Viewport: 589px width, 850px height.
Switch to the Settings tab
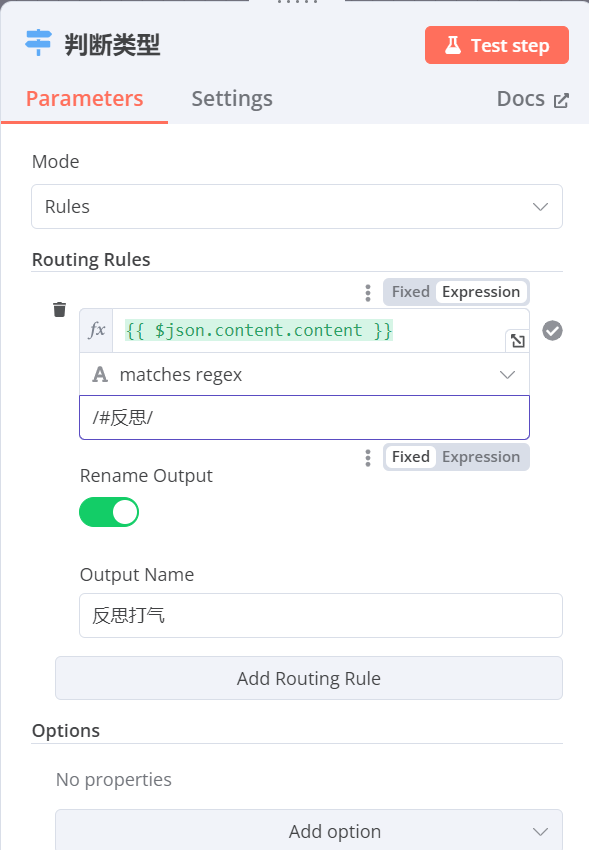(x=232, y=99)
